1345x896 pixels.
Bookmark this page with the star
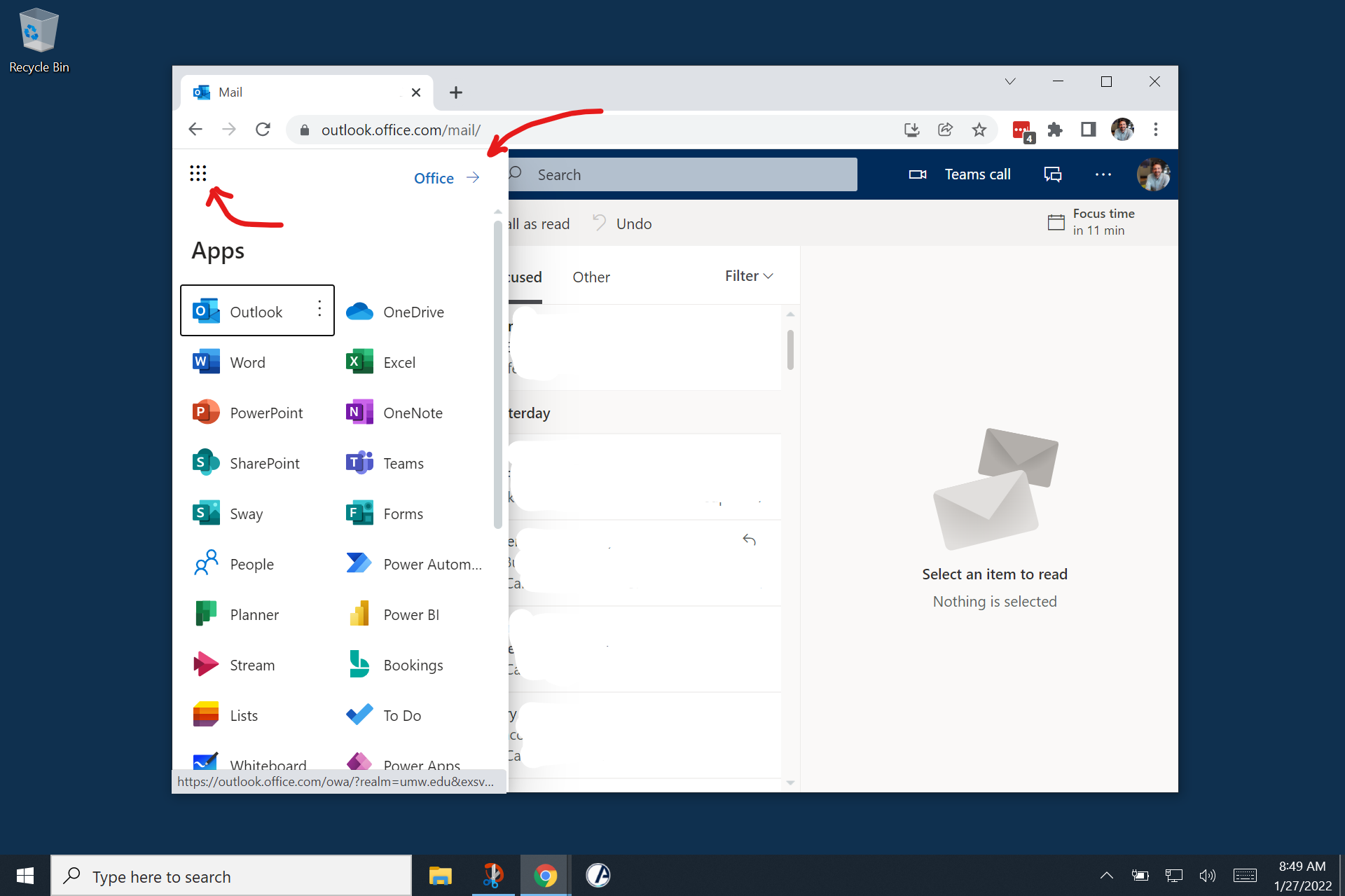979,130
